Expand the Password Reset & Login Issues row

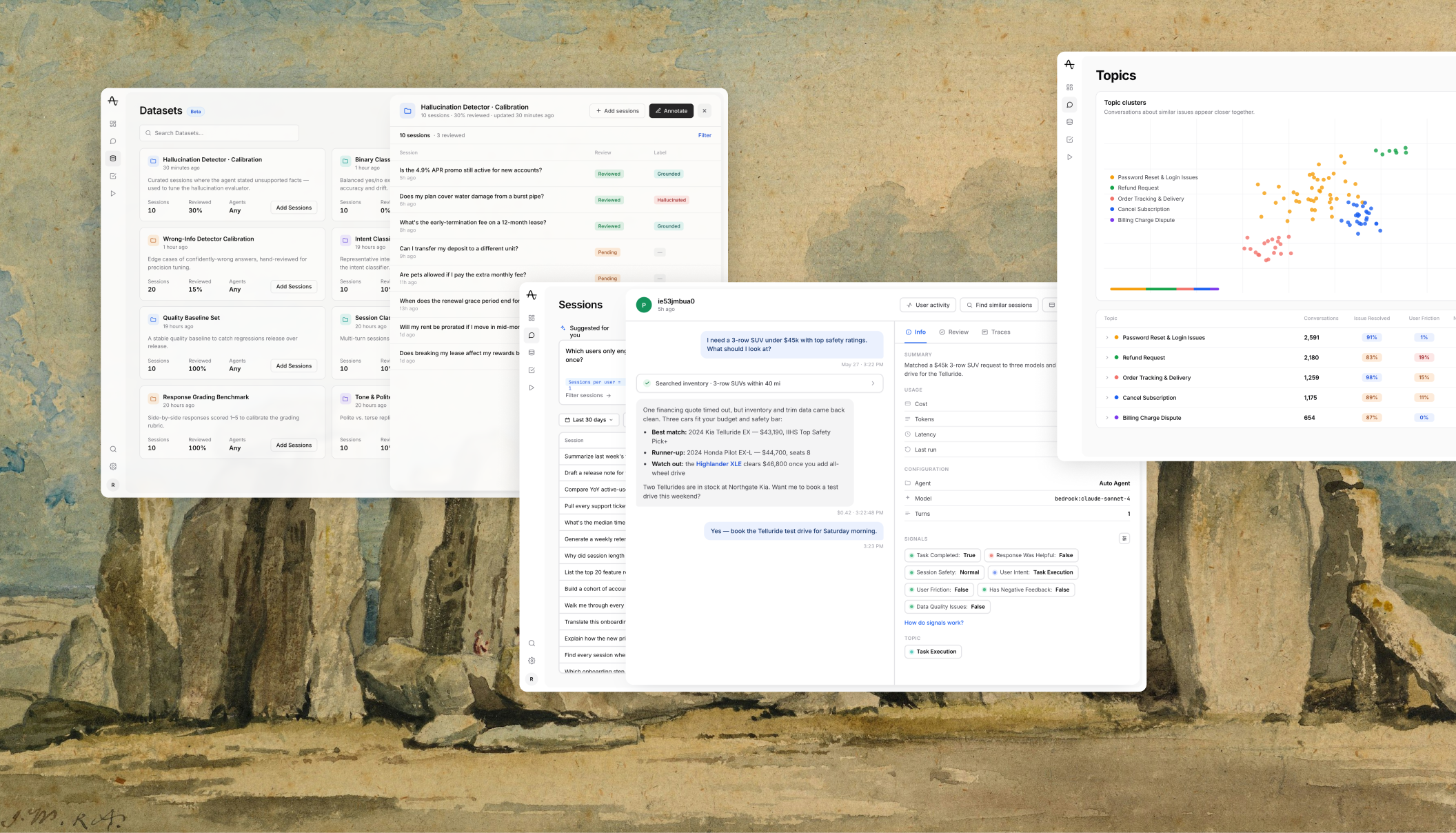click(1107, 338)
